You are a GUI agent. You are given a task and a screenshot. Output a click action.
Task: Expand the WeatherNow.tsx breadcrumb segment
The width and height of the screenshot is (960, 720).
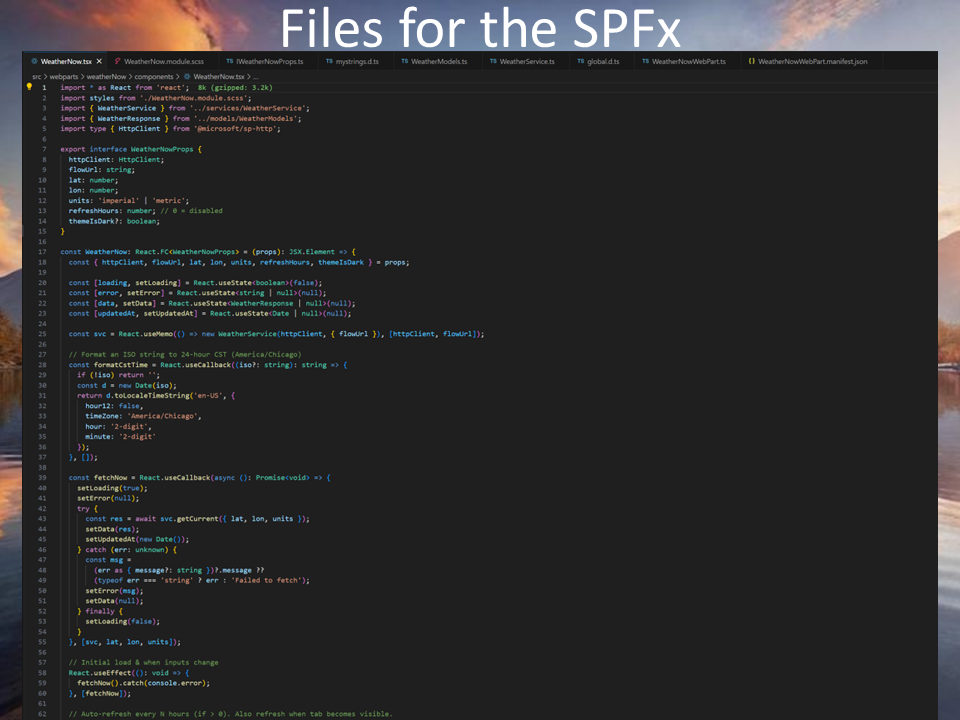point(219,77)
